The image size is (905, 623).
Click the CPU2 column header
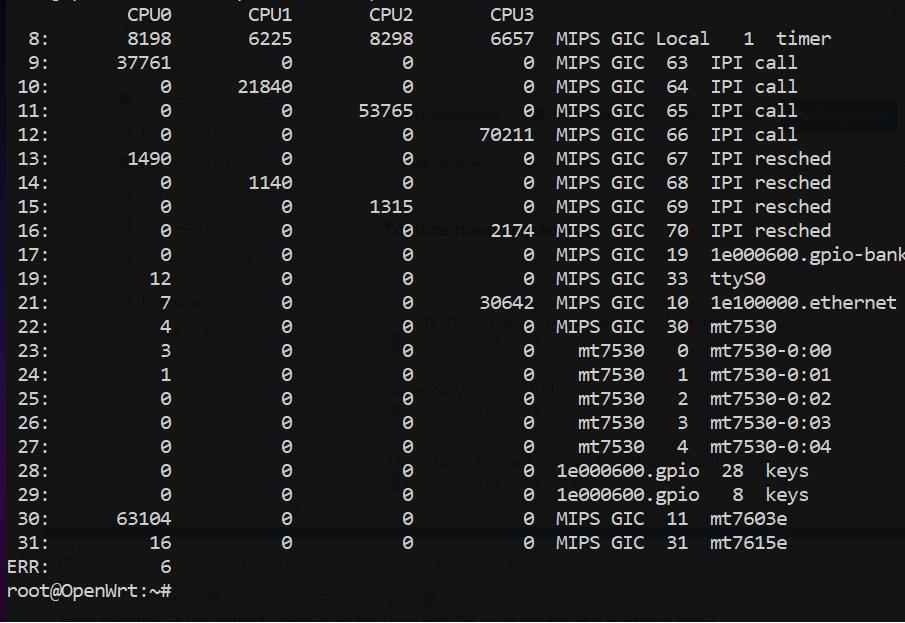pos(391,15)
